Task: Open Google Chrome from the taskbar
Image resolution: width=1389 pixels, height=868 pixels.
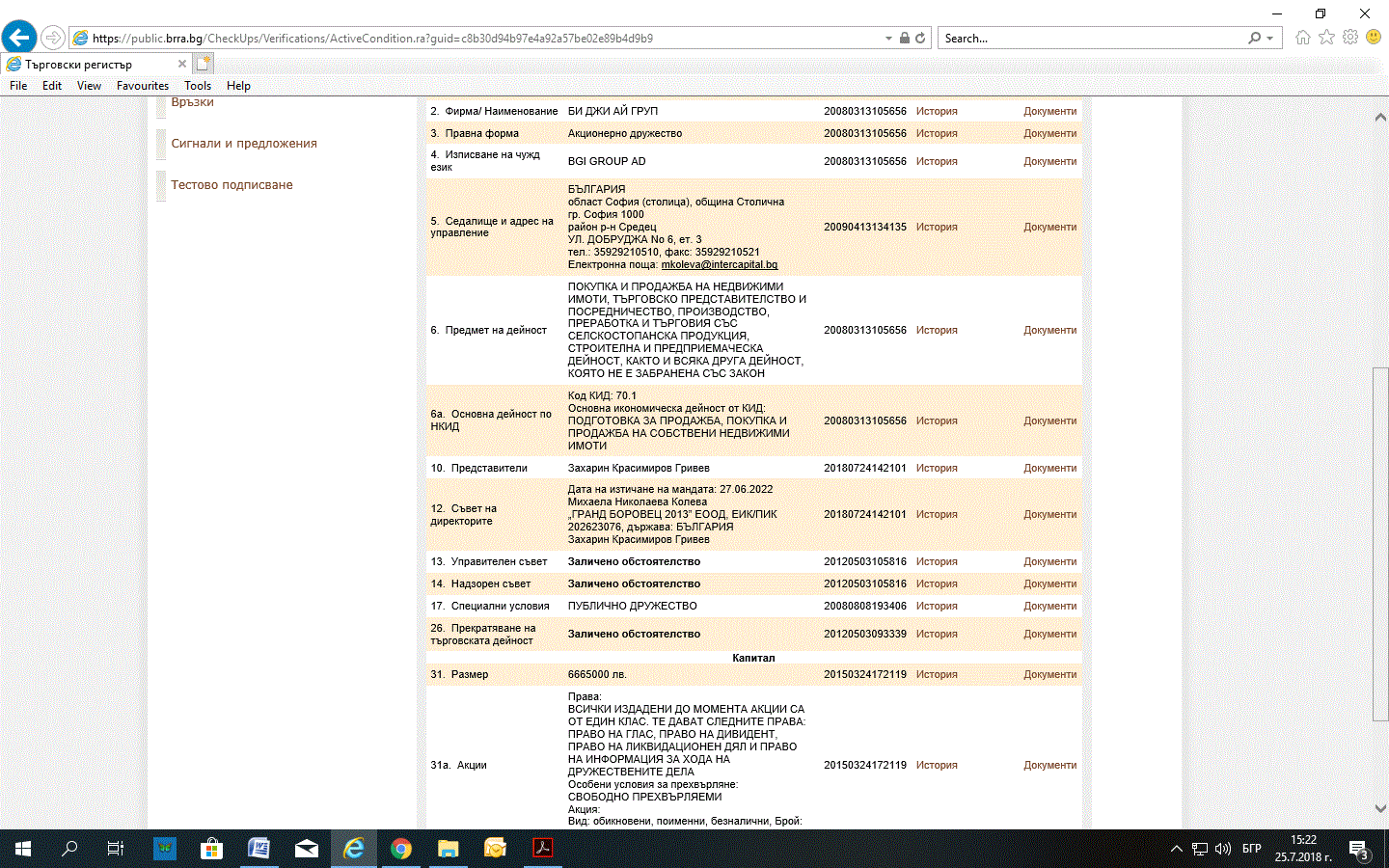Action: pyautogui.click(x=401, y=849)
